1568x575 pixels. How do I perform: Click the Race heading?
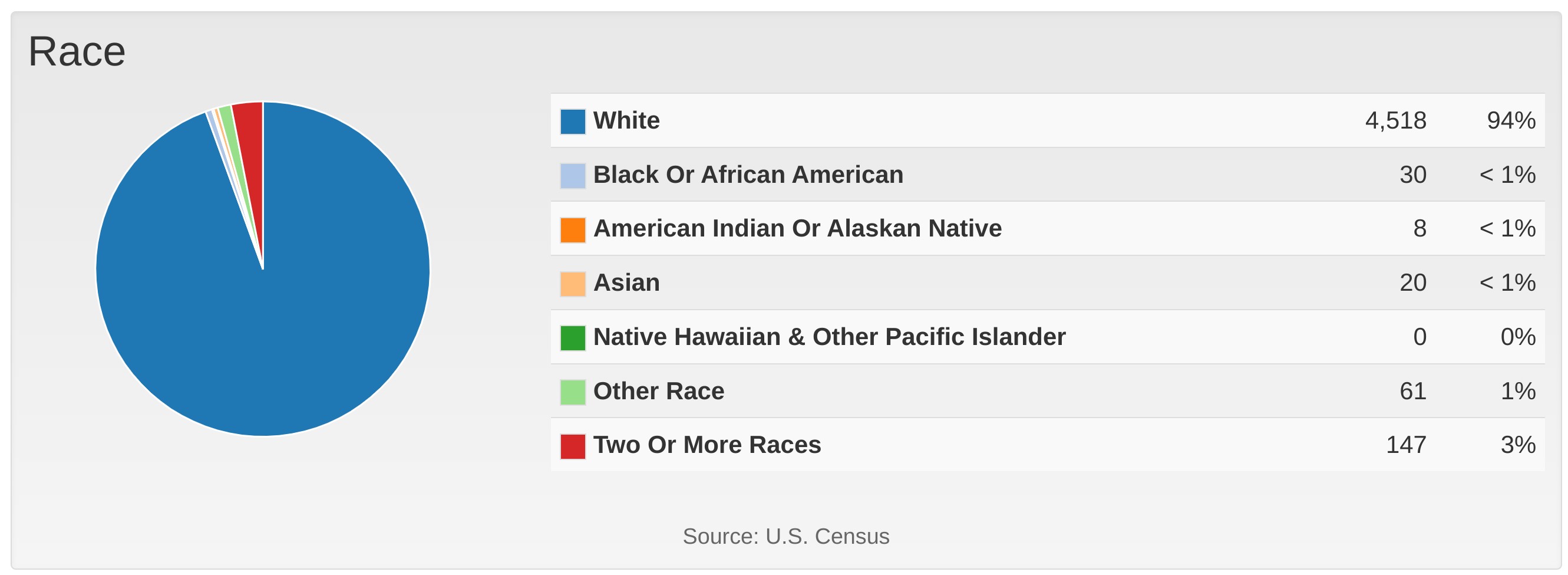coord(77,51)
